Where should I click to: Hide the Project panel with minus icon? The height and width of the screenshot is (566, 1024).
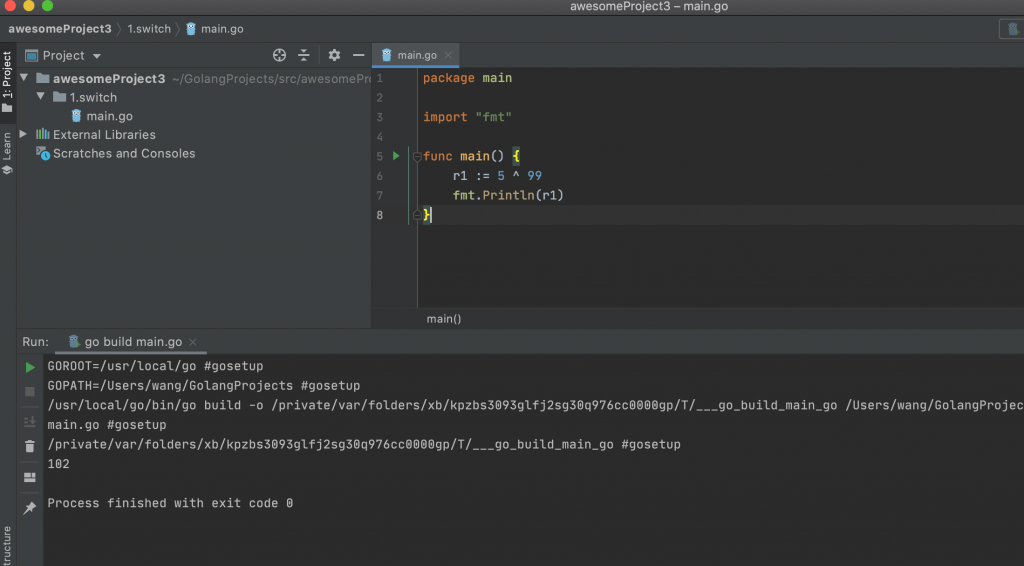pos(359,55)
